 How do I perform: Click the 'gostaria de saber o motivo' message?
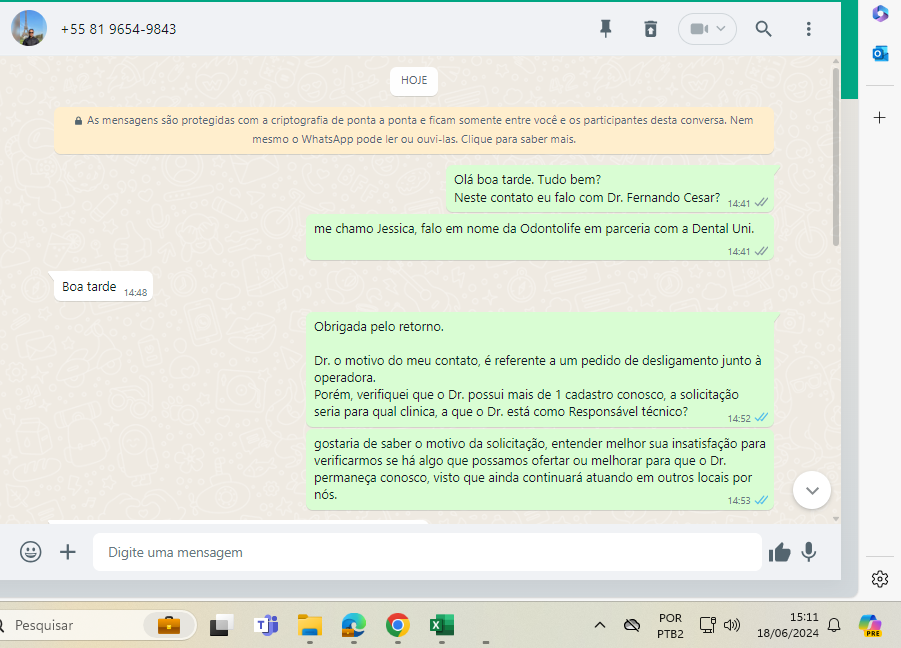pyautogui.click(x=540, y=469)
